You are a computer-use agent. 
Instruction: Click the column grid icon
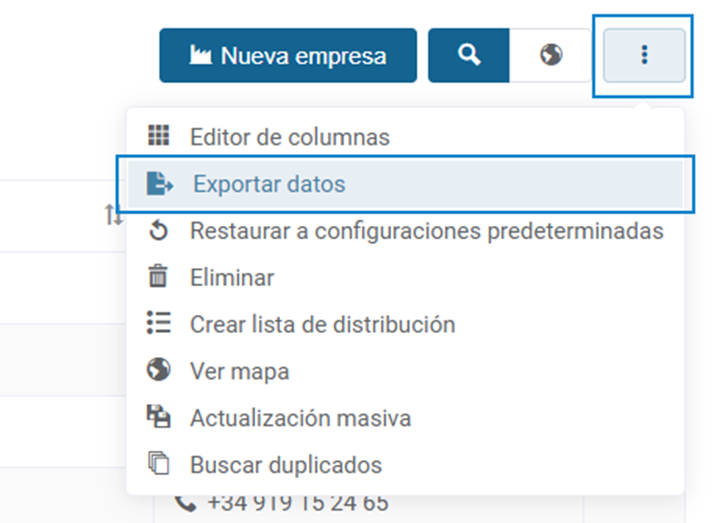pyautogui.click(x=158, y=135)
